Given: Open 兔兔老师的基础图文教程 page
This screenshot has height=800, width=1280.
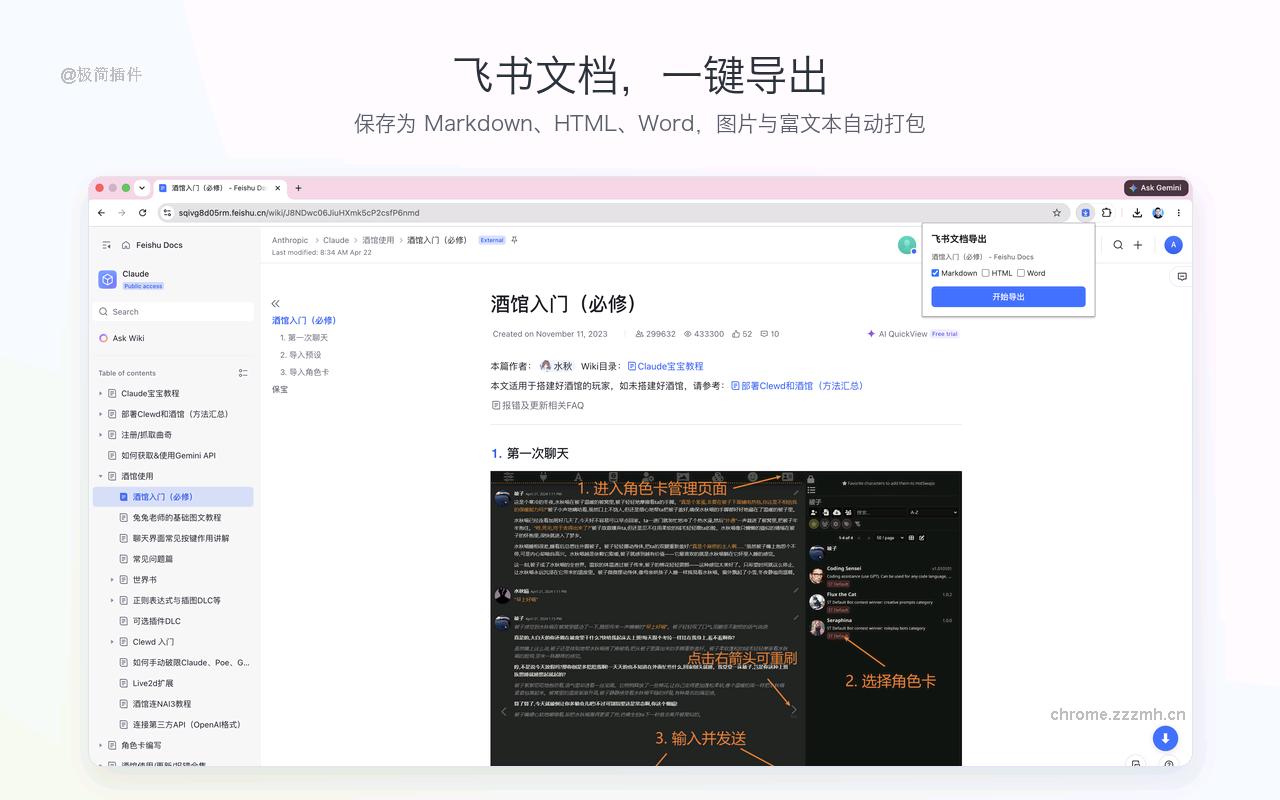Looking at the screenshot, I should point(177,518).
